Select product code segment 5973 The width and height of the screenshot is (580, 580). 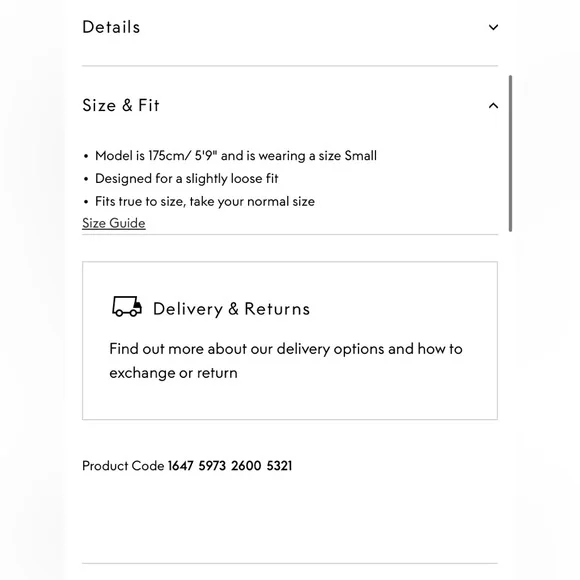click(x=212, y=466)
